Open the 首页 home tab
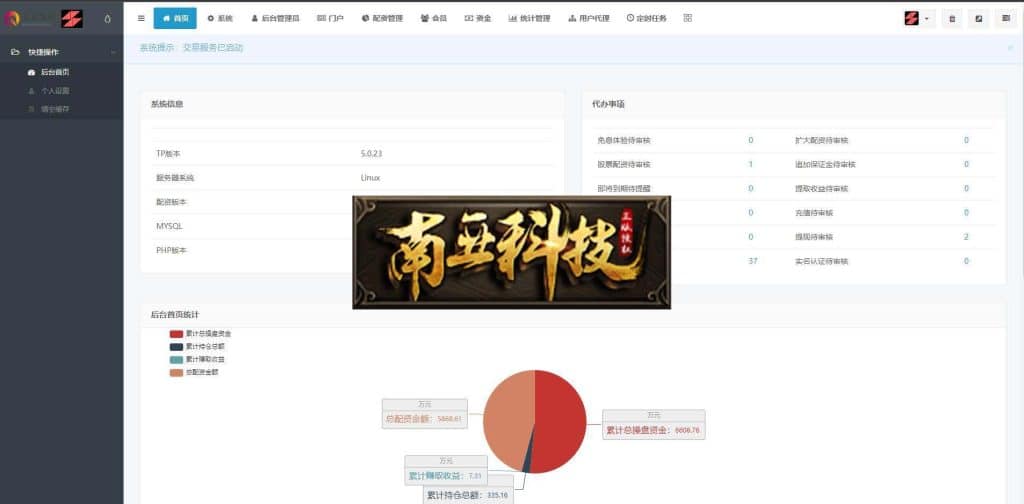Viewport: 1024px width, 504px height. [x=175, y=18]
